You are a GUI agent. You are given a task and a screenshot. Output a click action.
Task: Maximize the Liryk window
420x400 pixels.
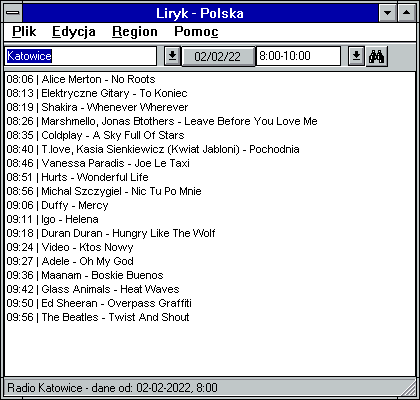click(x=406, y=13)
